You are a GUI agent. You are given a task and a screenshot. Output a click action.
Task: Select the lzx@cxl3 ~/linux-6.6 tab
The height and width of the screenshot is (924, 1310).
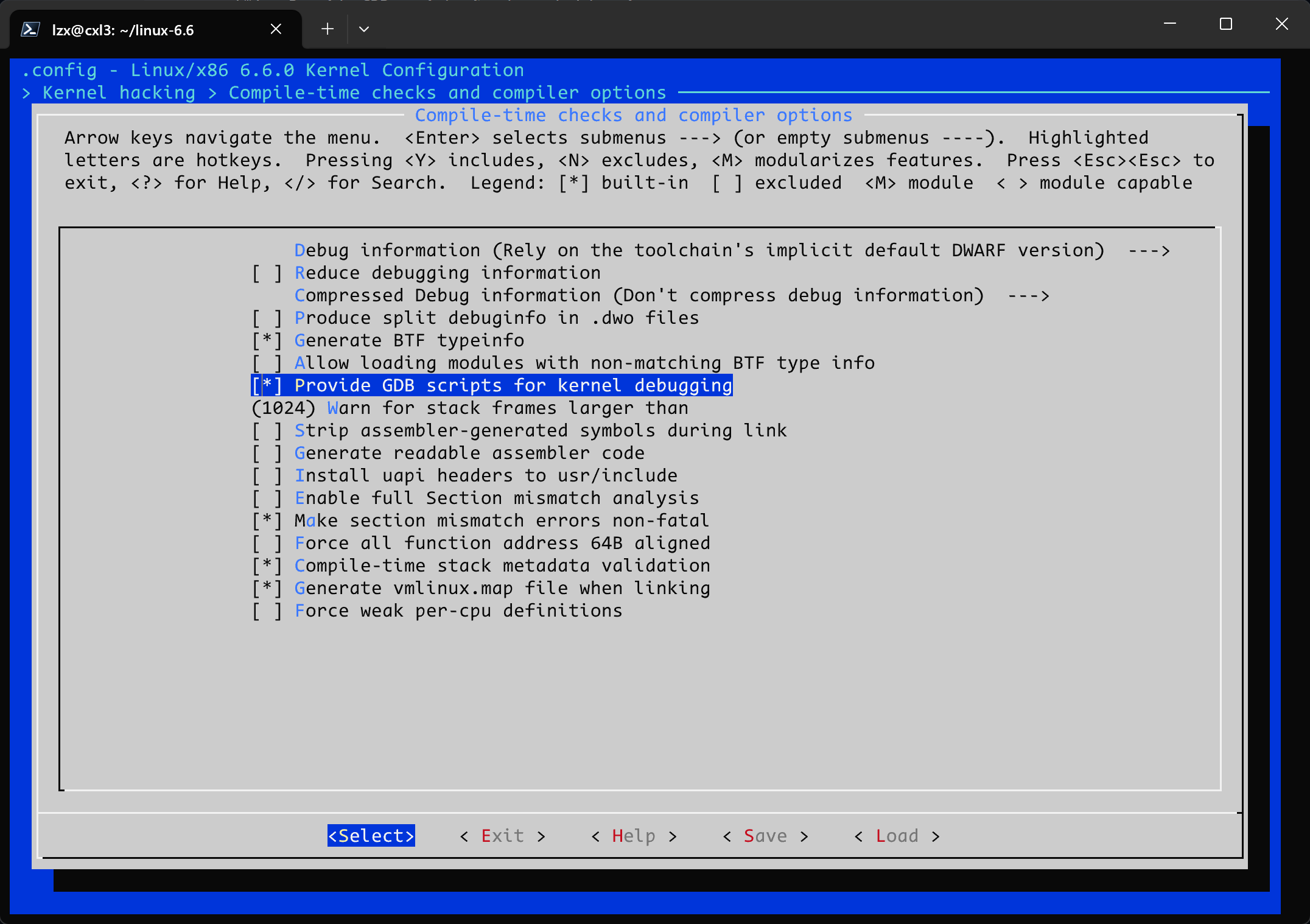tap(123, 30)
